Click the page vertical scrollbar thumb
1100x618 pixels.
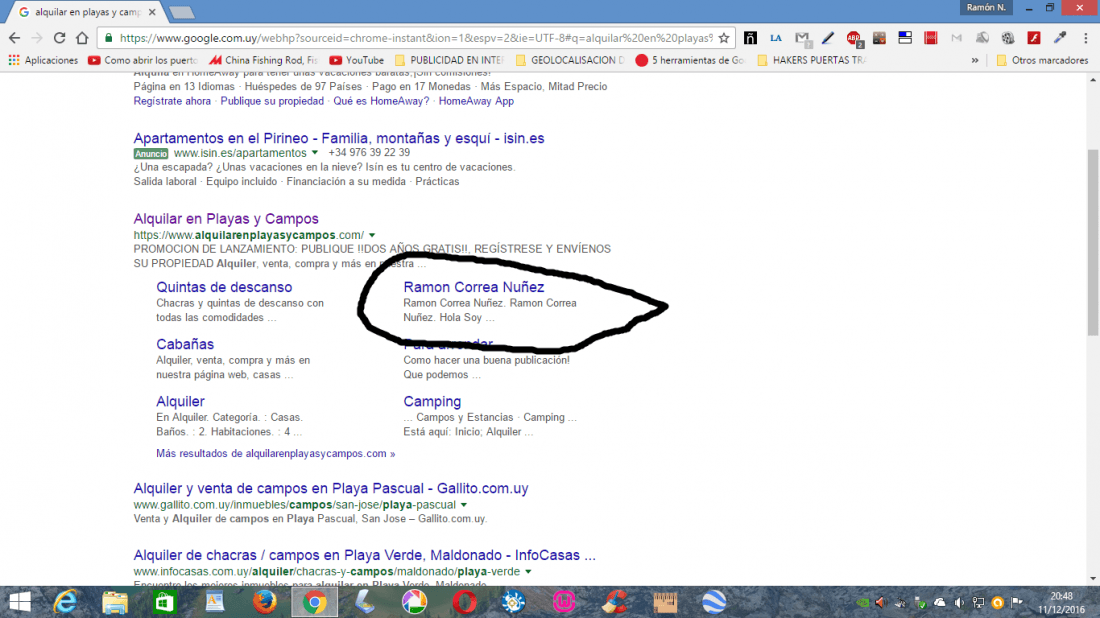1093,243
